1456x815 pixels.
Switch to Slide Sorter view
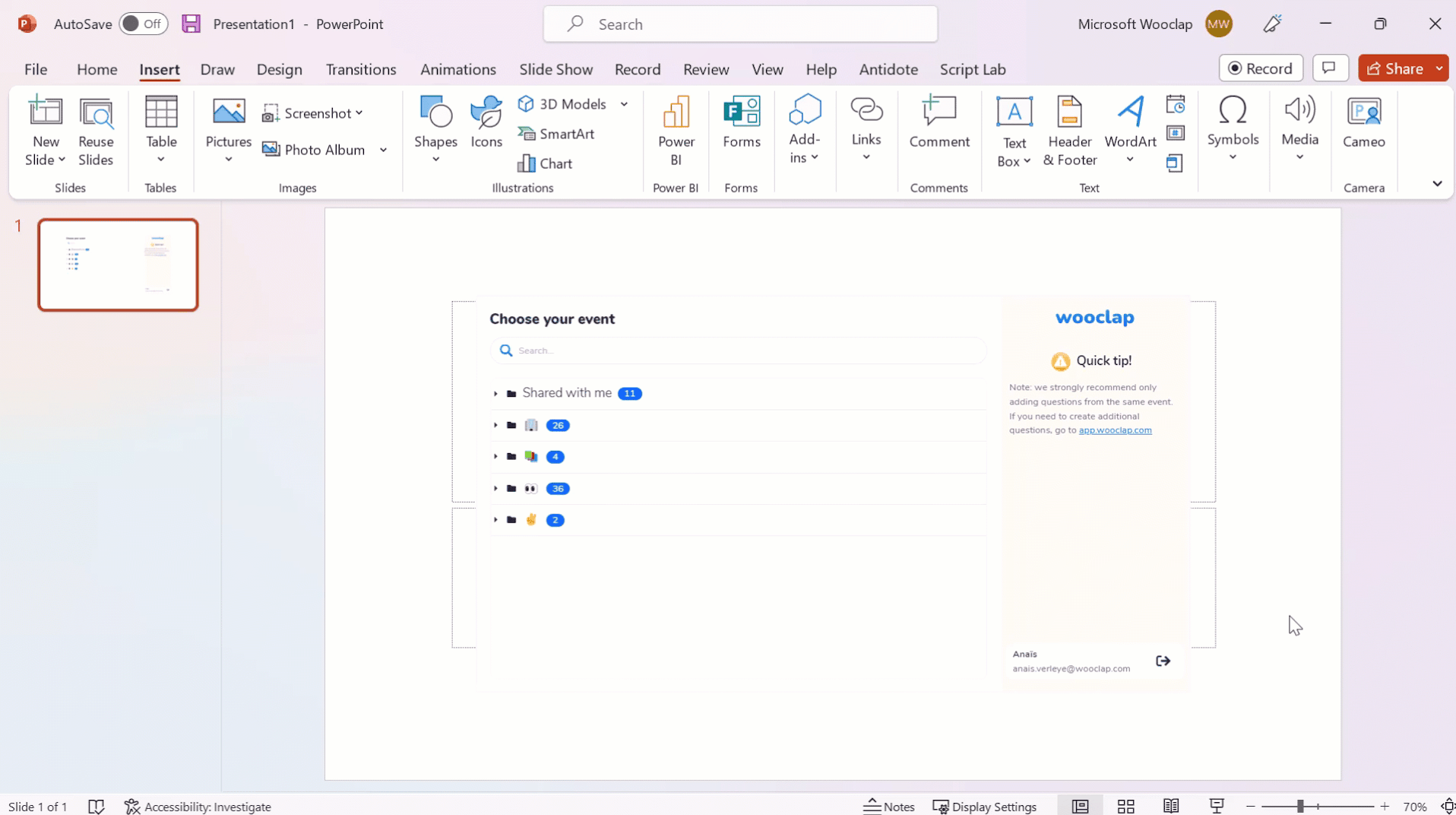[x=1125, y=806]
